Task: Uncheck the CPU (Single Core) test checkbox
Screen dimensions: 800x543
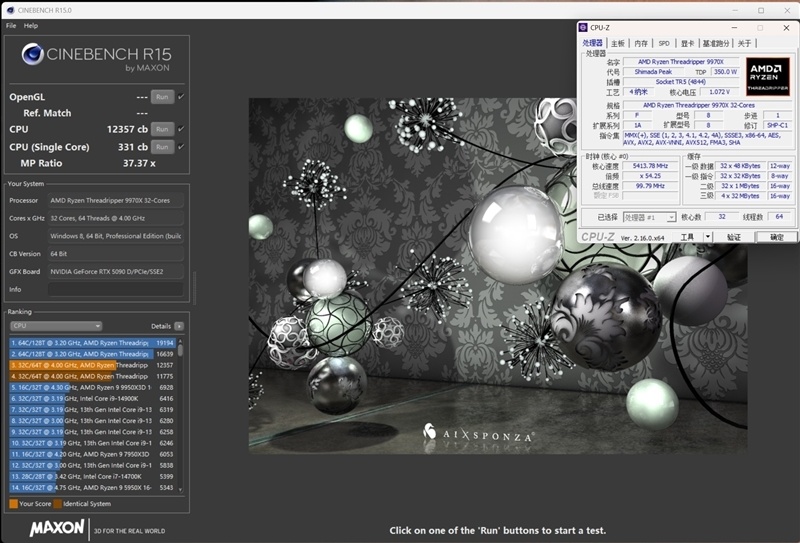Action: (x=181, y=147)
